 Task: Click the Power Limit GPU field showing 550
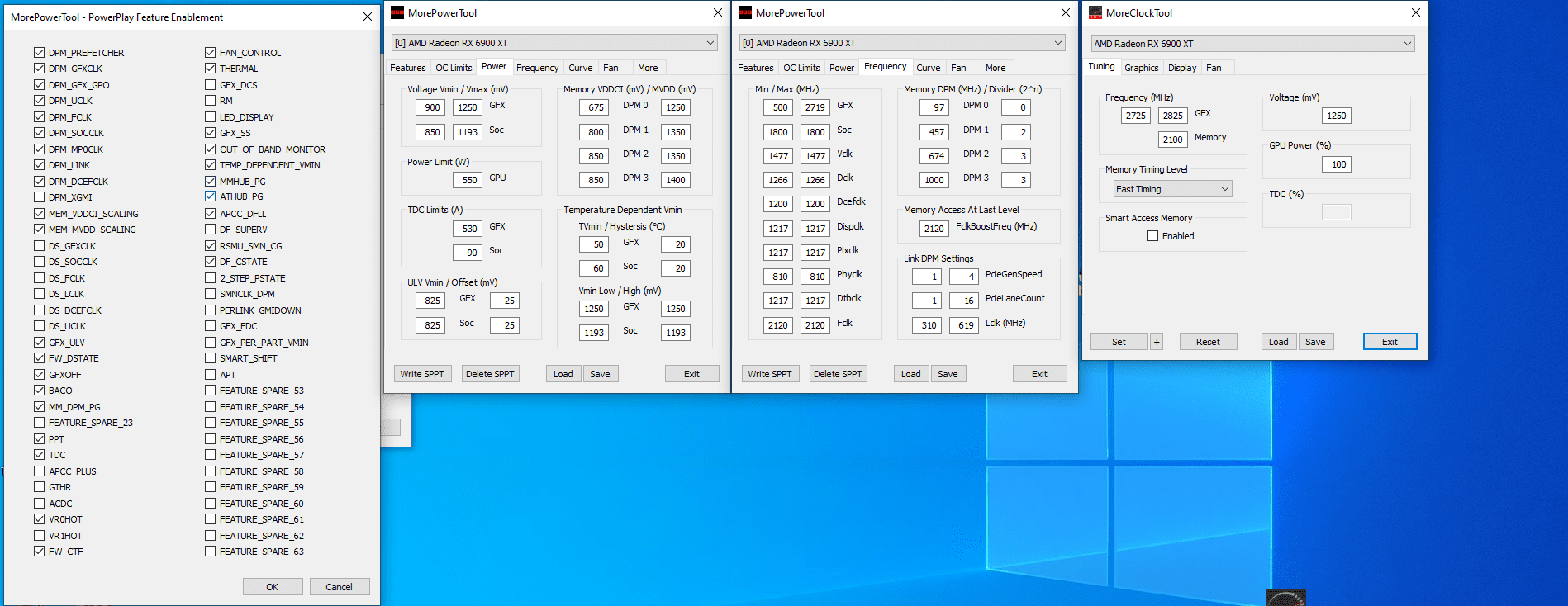[468, 180]
